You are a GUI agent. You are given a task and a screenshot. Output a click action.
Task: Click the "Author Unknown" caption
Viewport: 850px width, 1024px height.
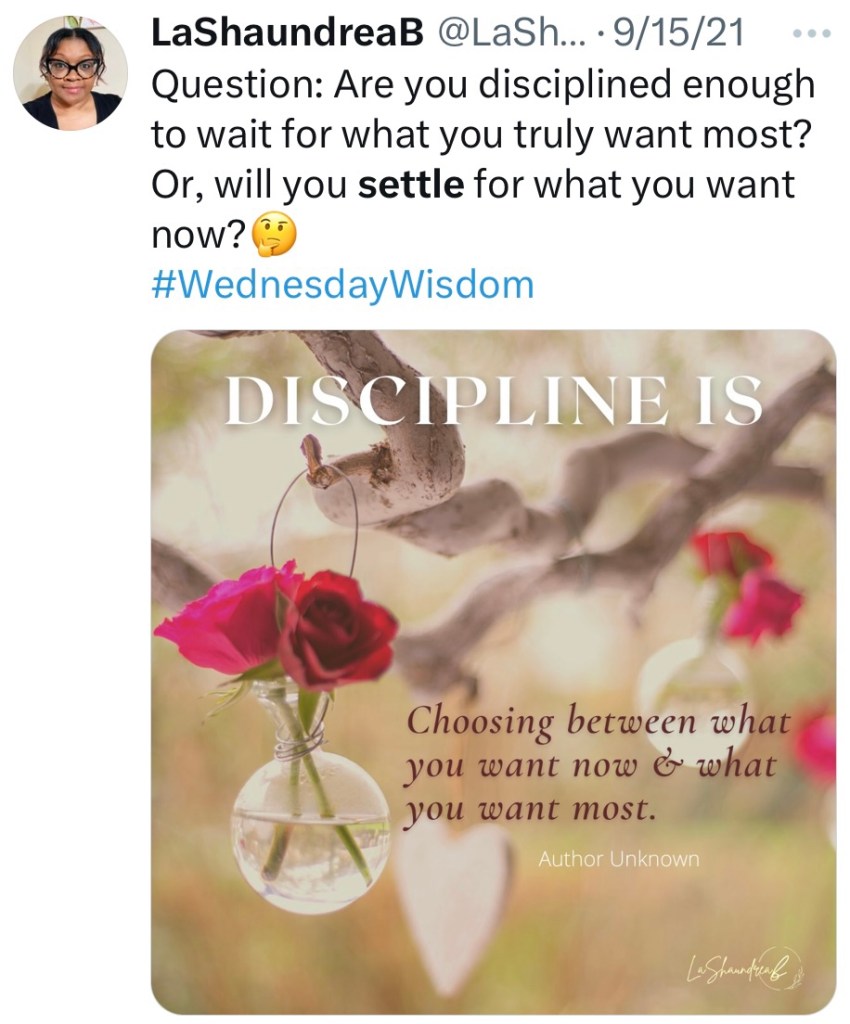click(619, 859)
